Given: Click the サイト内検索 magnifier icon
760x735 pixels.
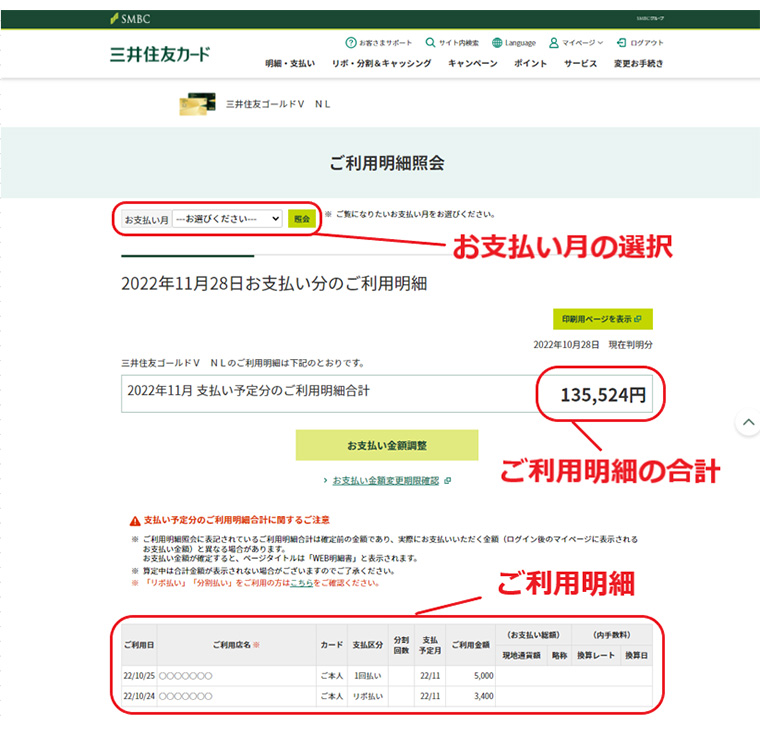Looking at the screenshot, I should [x=430, y=43].
